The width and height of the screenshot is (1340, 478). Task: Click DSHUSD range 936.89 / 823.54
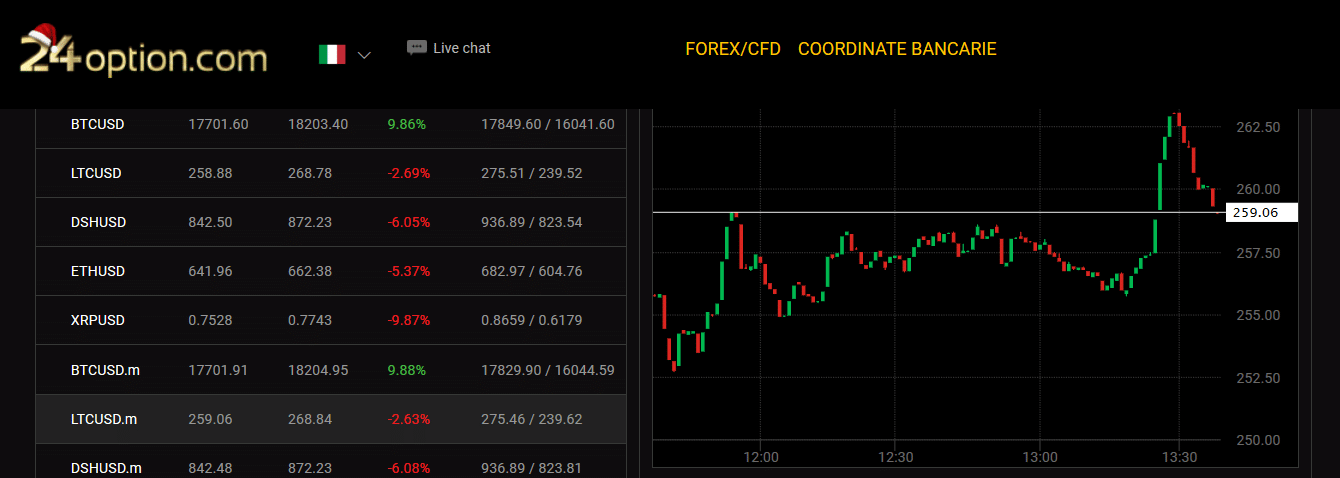(x=532, y=222)
